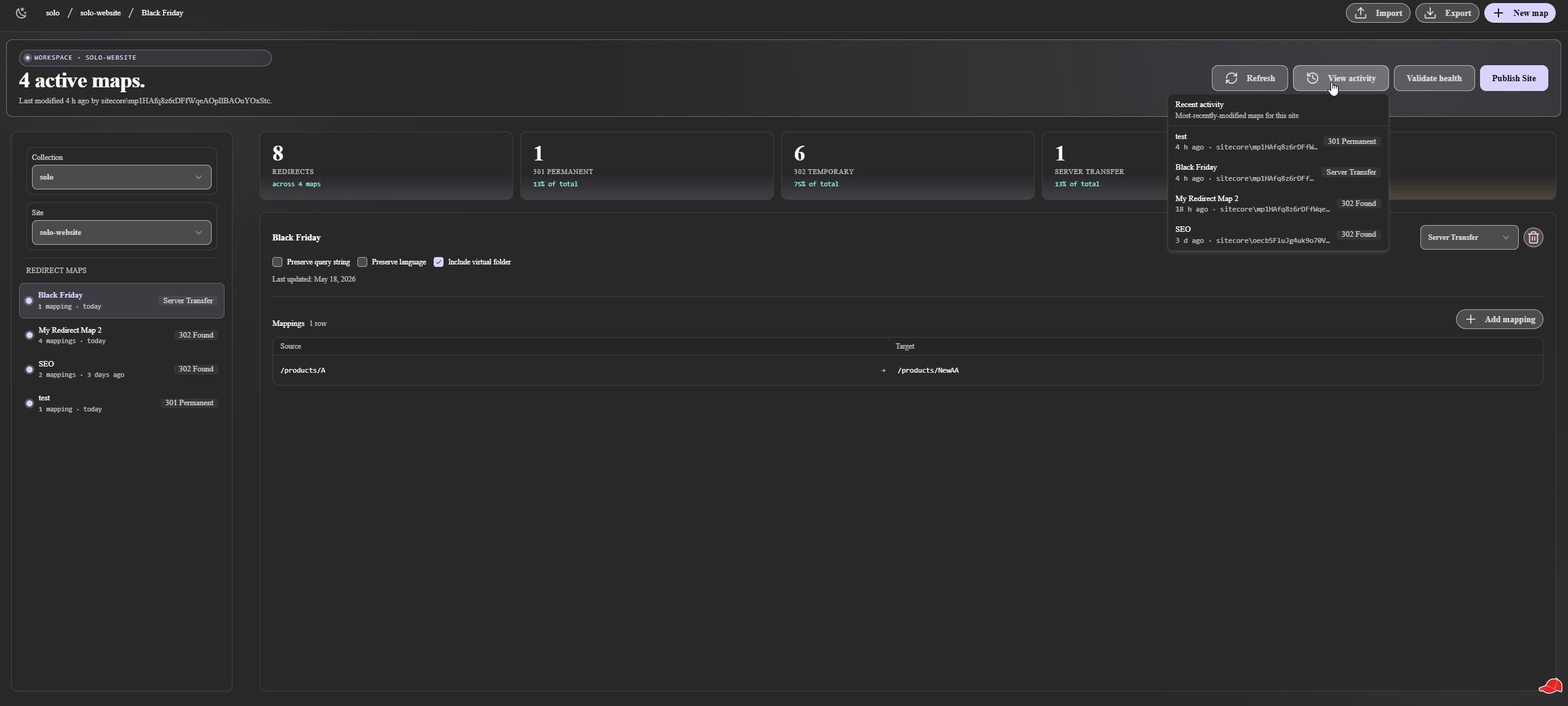Click Publish Site button
Image resolution: width=1568 pixels, height=706 pixels.
[x=1514, y=78]
